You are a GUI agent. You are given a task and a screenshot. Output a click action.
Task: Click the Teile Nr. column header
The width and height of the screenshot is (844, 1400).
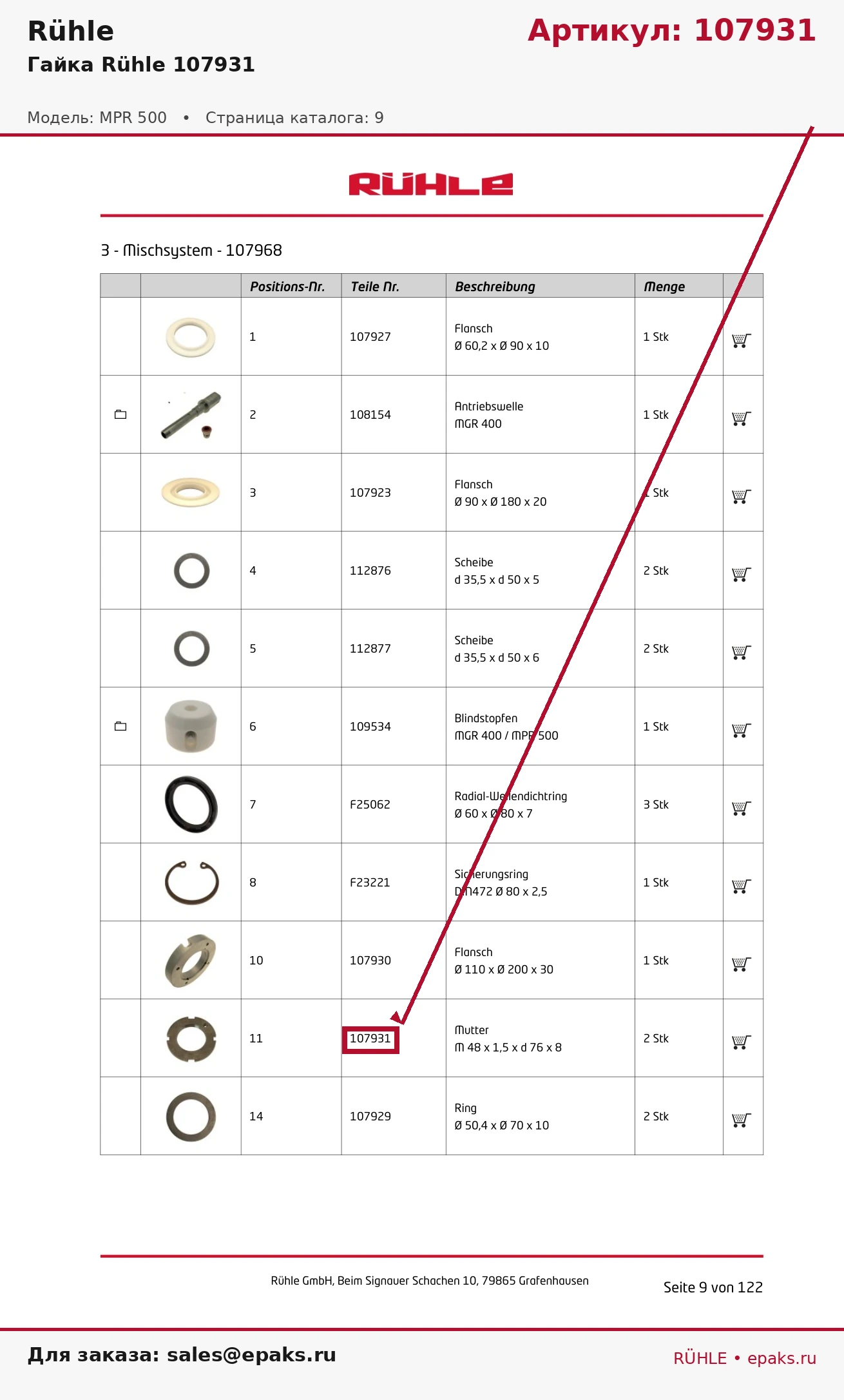point(375,287)
